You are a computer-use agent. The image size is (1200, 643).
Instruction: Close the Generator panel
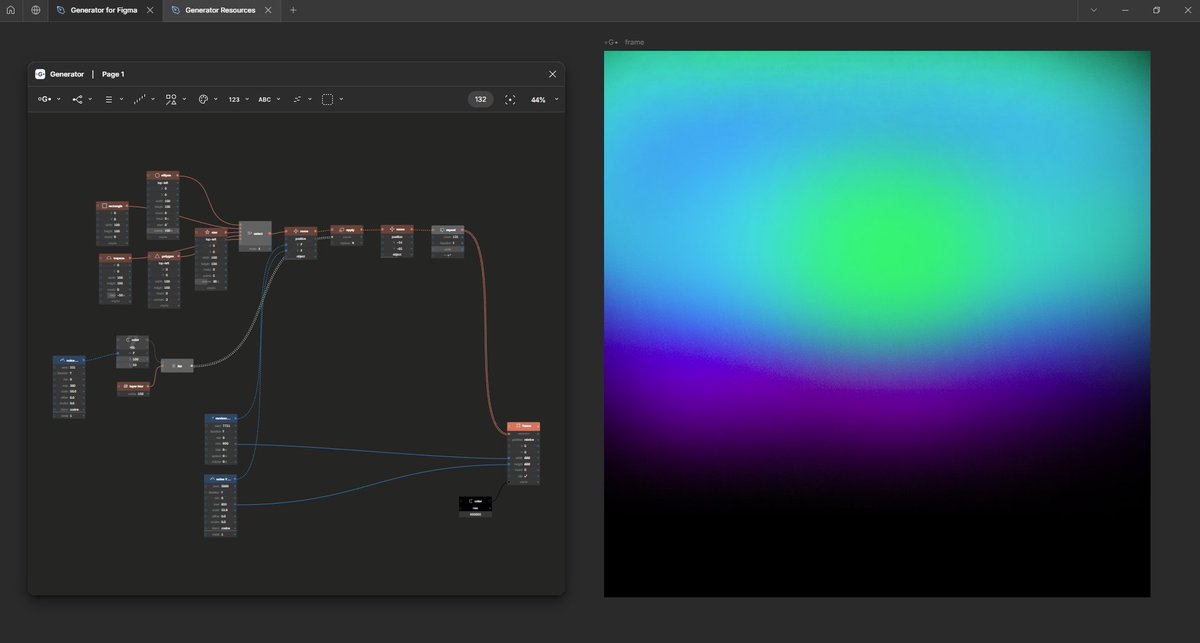(x=552, y=74)
